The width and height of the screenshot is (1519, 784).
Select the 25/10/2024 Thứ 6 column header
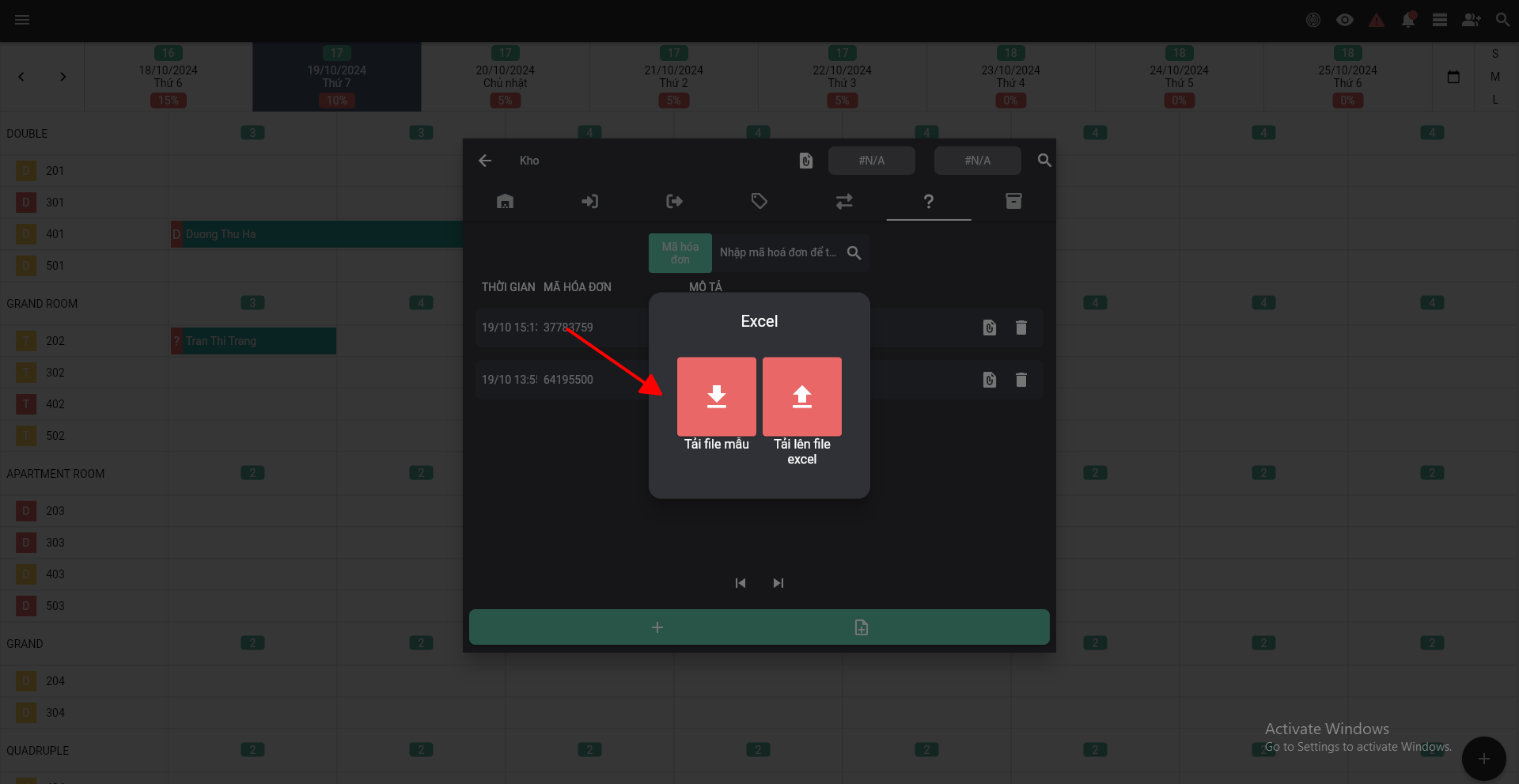pos(1348,77)
